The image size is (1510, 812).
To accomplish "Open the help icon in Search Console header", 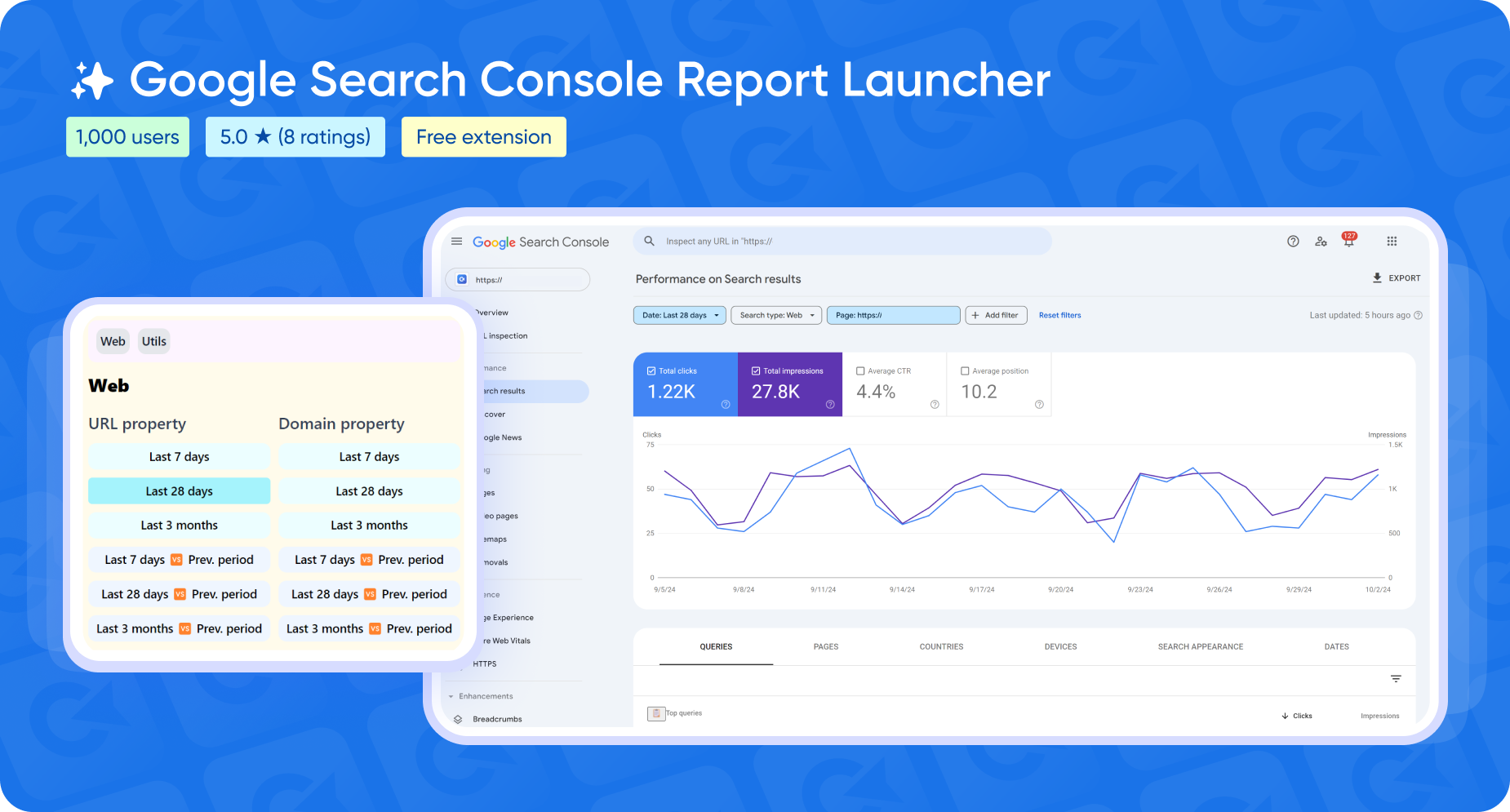I will point(1293,241).
